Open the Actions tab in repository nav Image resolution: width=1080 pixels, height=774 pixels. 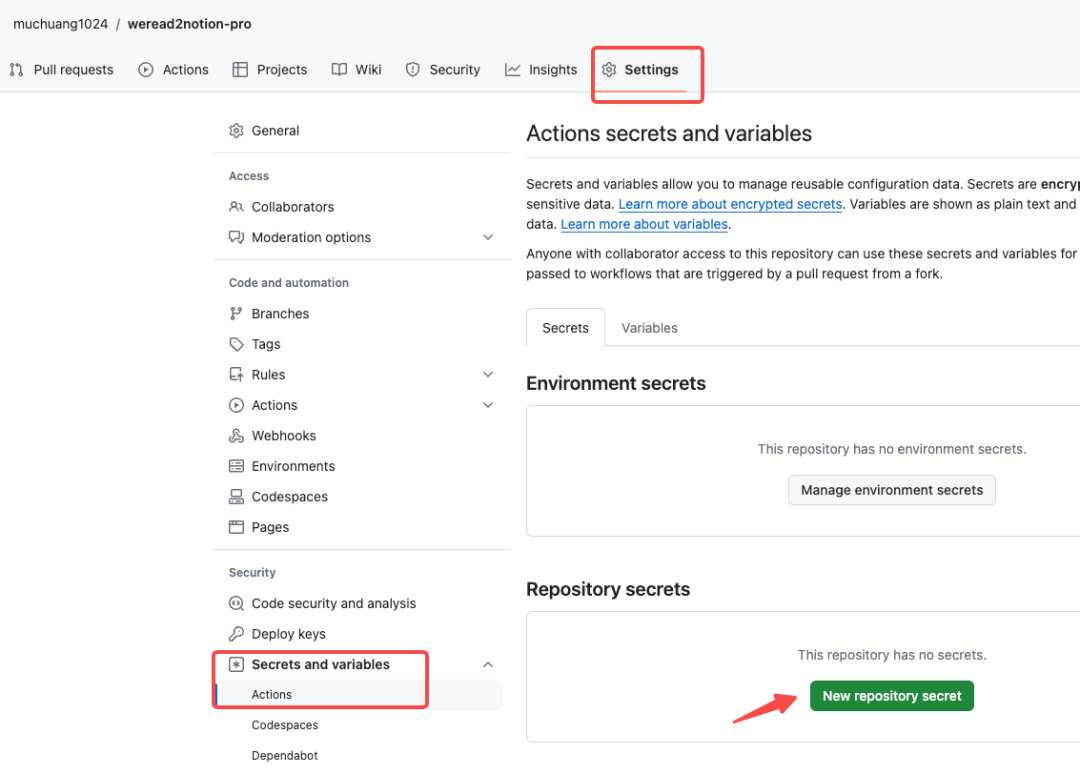(x=174, y=70)
